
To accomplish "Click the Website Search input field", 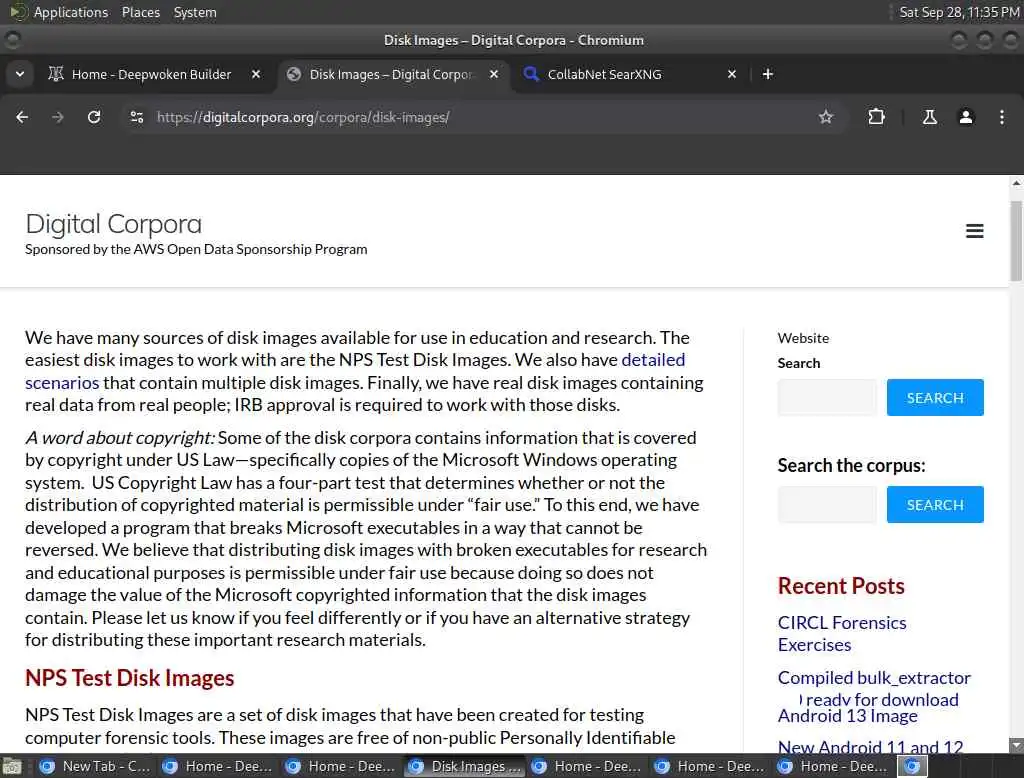I will (827, 397).
